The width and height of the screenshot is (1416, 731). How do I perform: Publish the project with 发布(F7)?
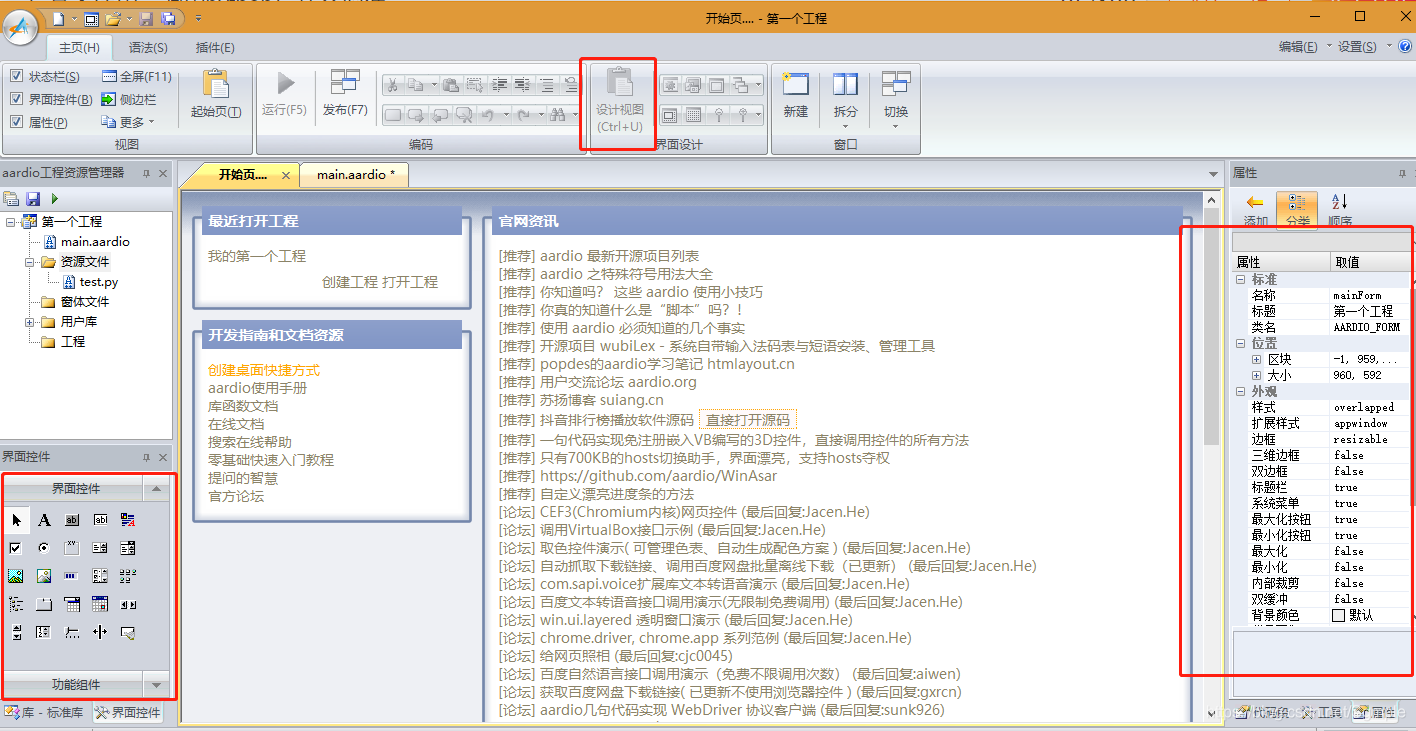coord(345,95)
